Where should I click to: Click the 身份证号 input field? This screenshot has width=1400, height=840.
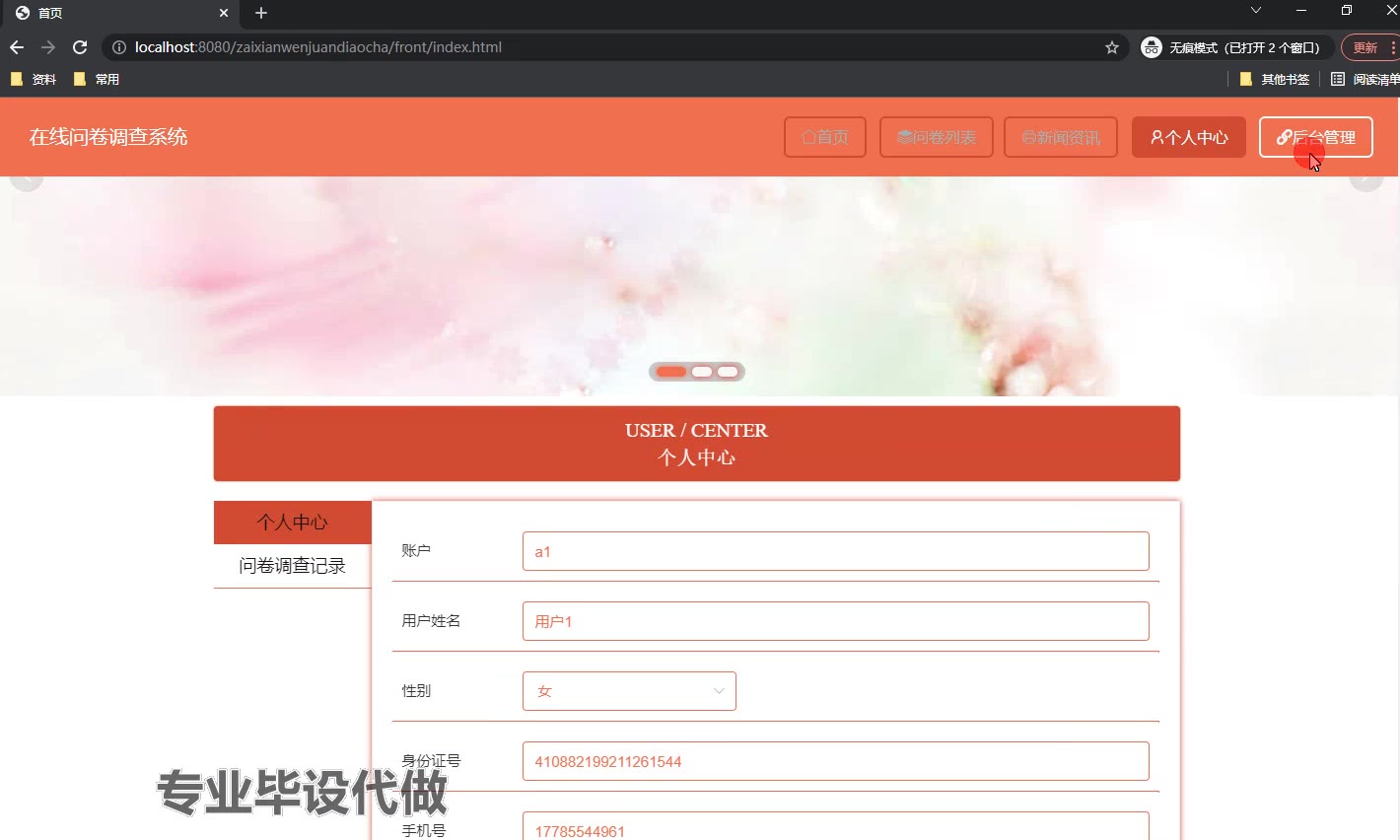[836, 761]
